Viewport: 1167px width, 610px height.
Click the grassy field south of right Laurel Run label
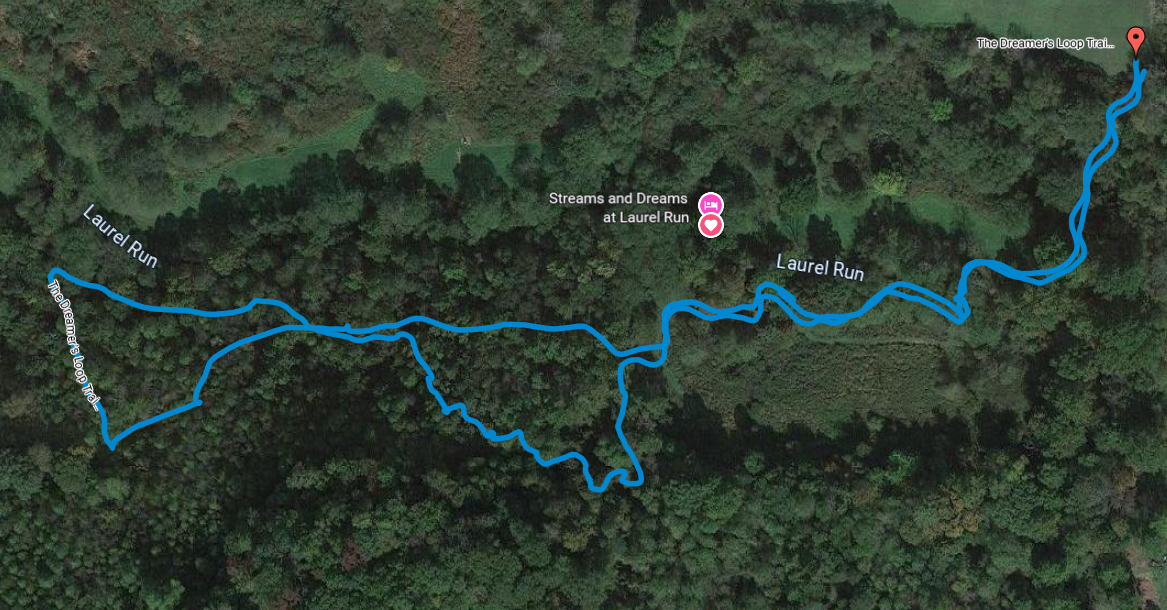click(x=826, y=376)
